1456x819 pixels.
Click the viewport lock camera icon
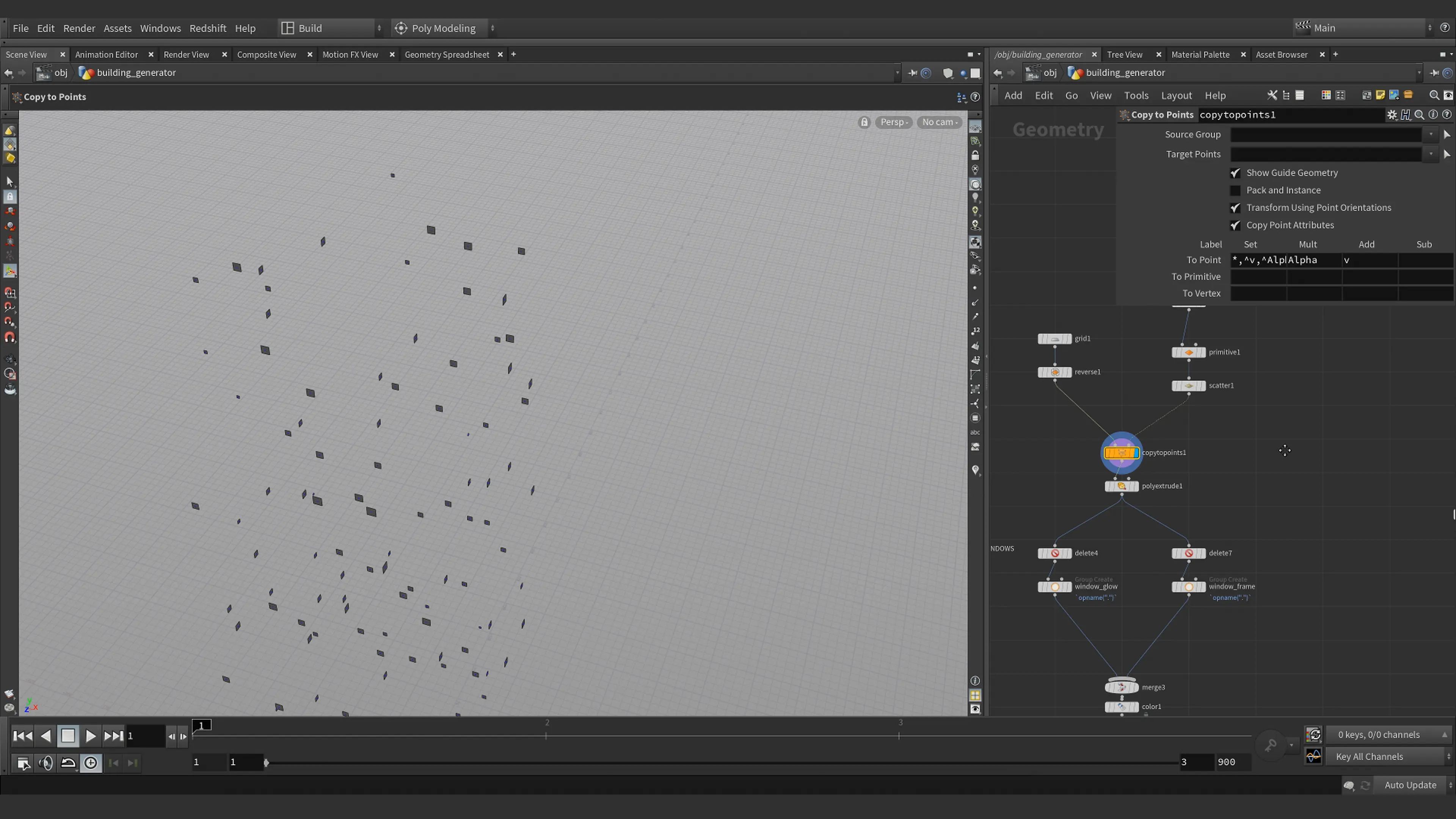tap(864, 122)
